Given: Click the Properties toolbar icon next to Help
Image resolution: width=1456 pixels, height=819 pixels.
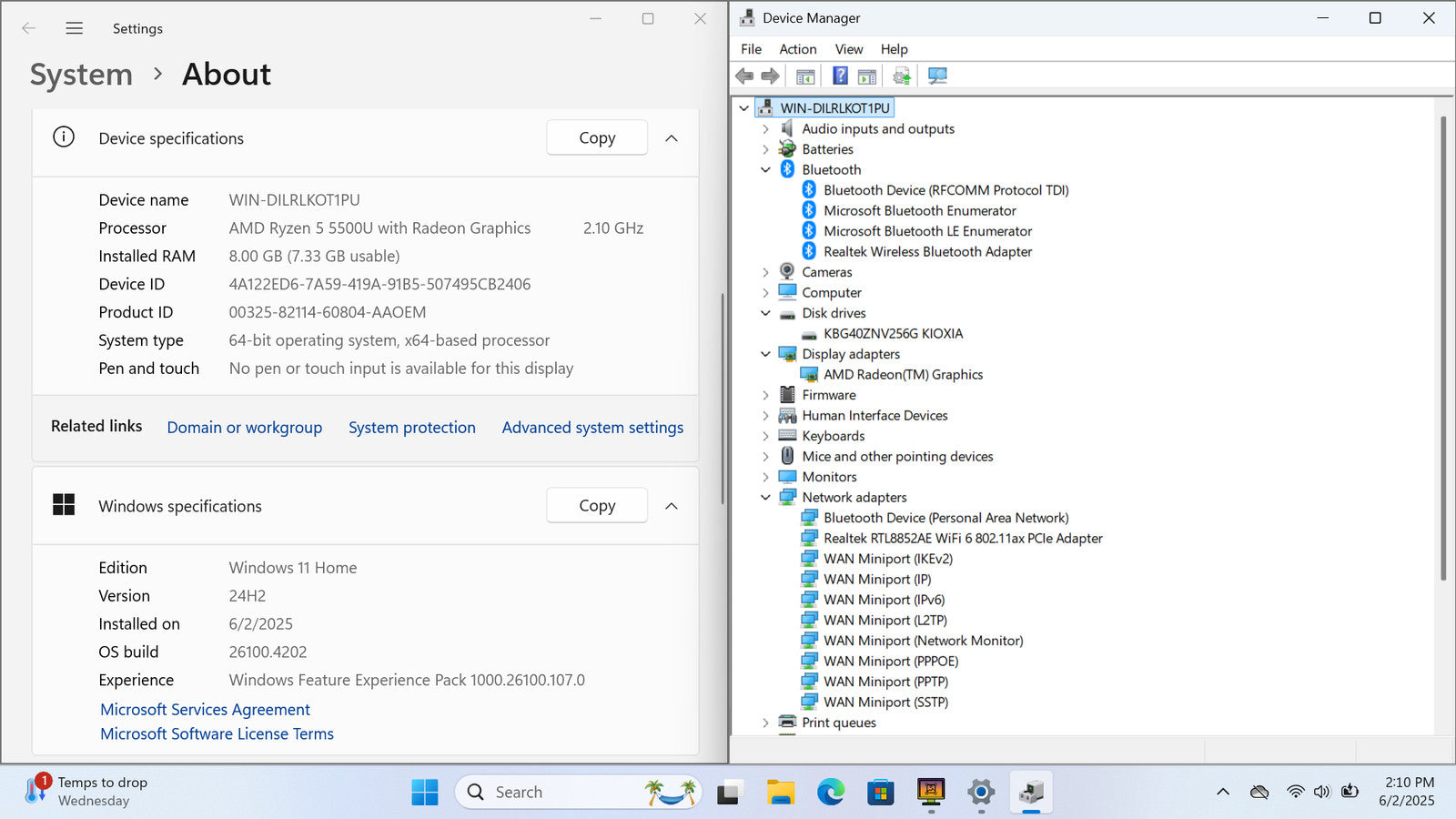Looking at the screenshot, I should coord(867,76).
